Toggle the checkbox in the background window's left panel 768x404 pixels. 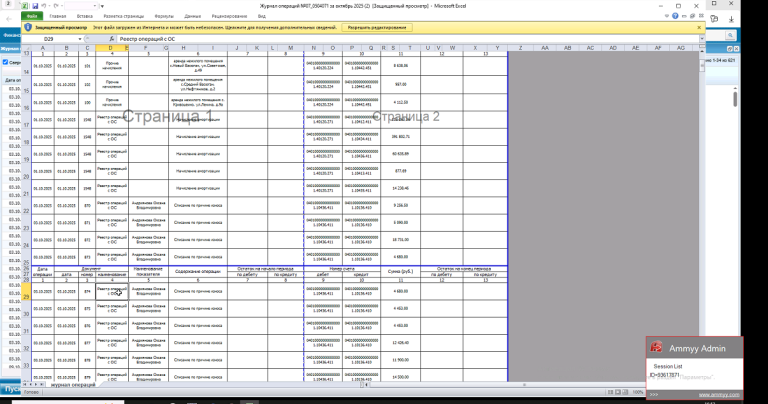(5, 62)
